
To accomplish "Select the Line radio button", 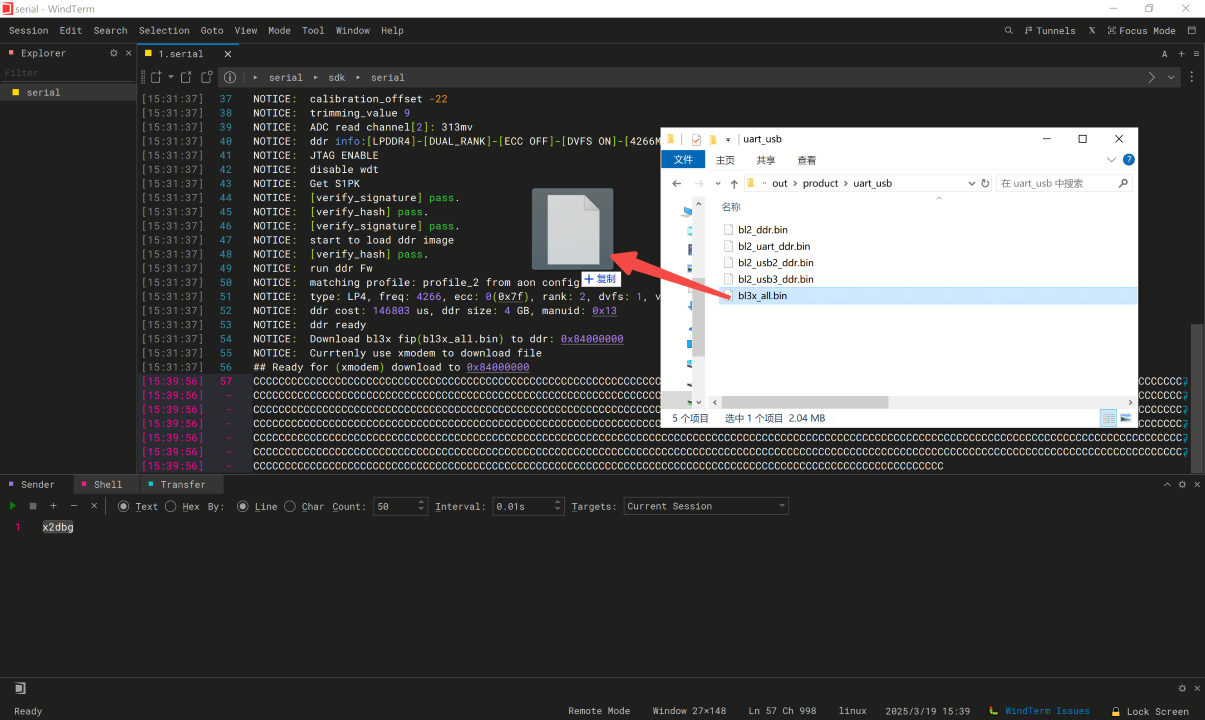I will pyautogui.click(x=243, y=506).
